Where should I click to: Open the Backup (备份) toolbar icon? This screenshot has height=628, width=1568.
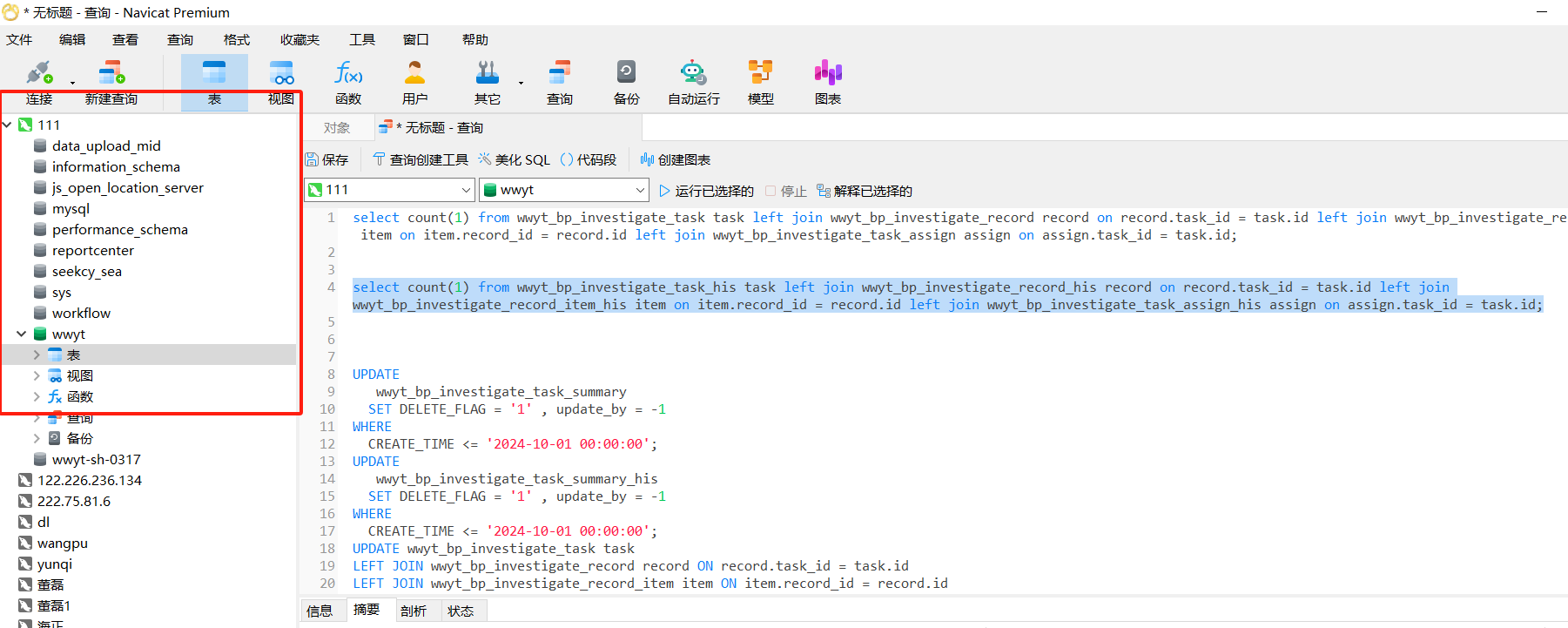pyautogui.click(x=627, y=81)
